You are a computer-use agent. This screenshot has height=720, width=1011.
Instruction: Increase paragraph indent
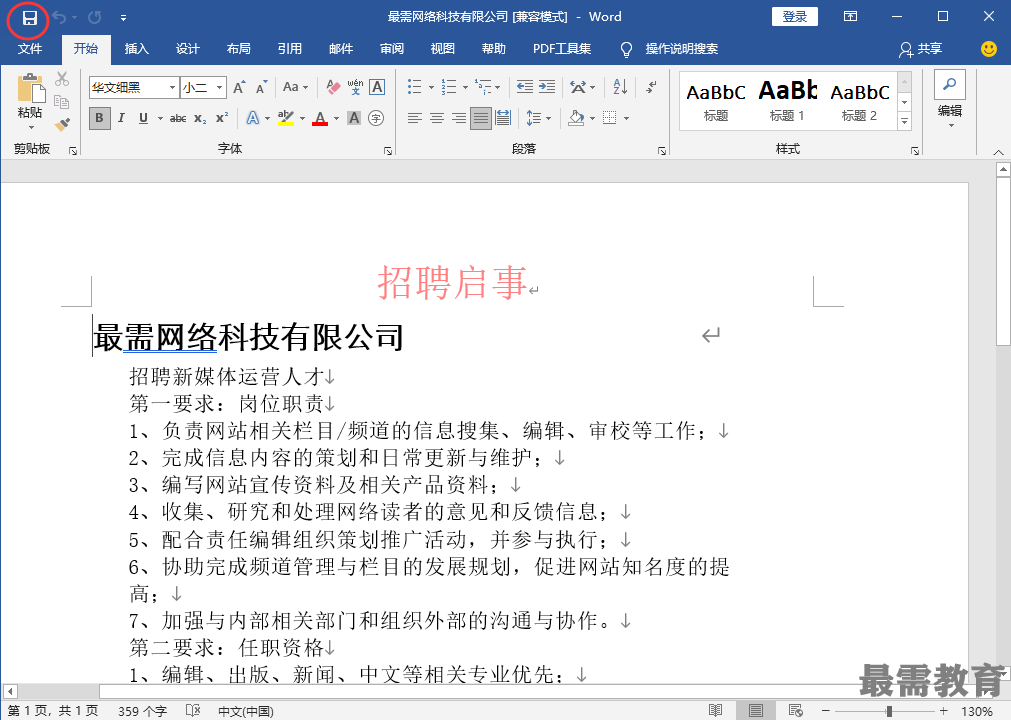[x=547, y=87]
